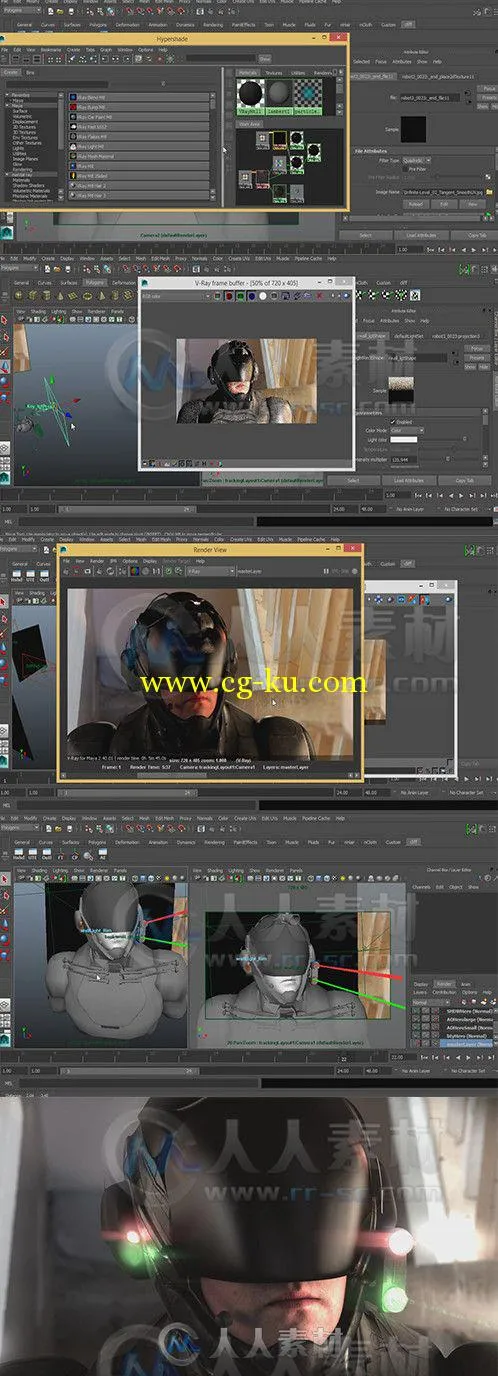This screenshot has width=498, height=1376.
Task: Toggle the first column icon on masterLayer row
Action: [x=415, y=1043]
